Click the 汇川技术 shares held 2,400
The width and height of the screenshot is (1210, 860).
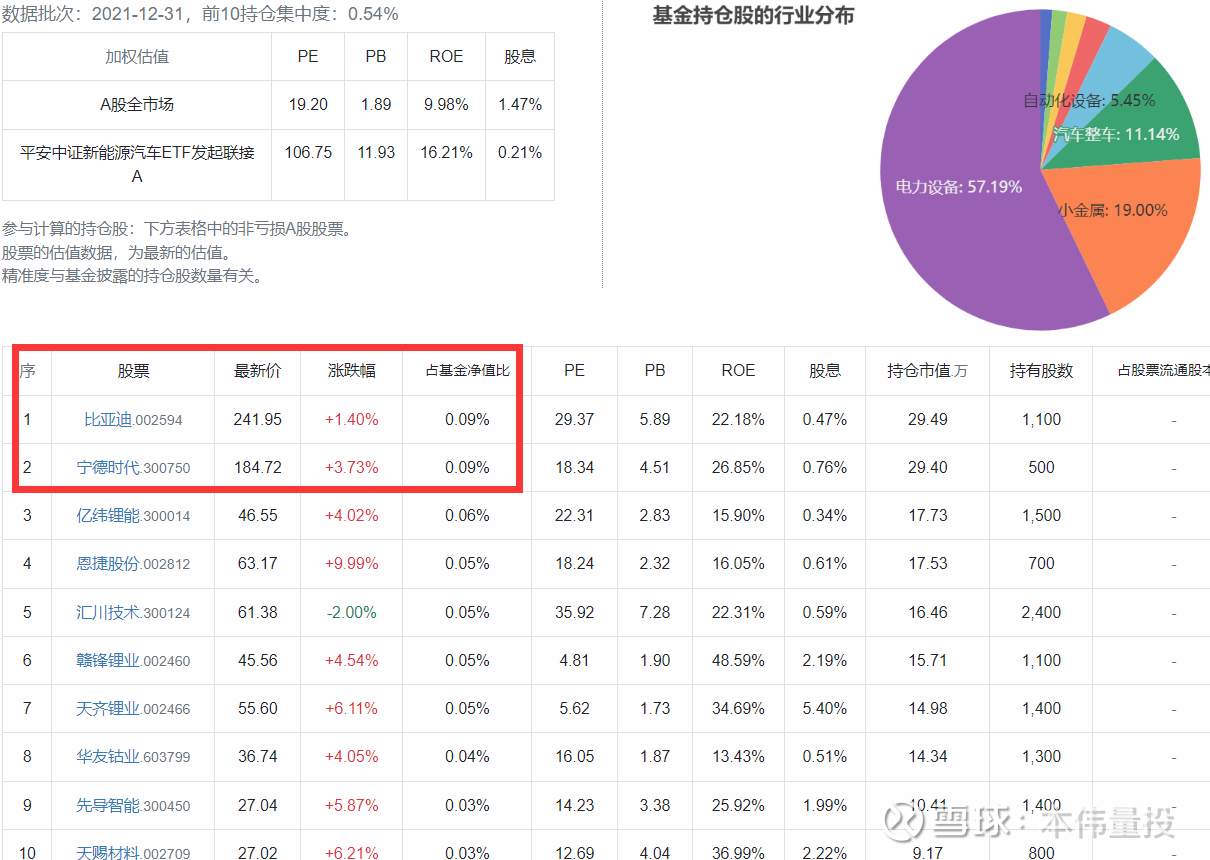[x=1041, y=612]
